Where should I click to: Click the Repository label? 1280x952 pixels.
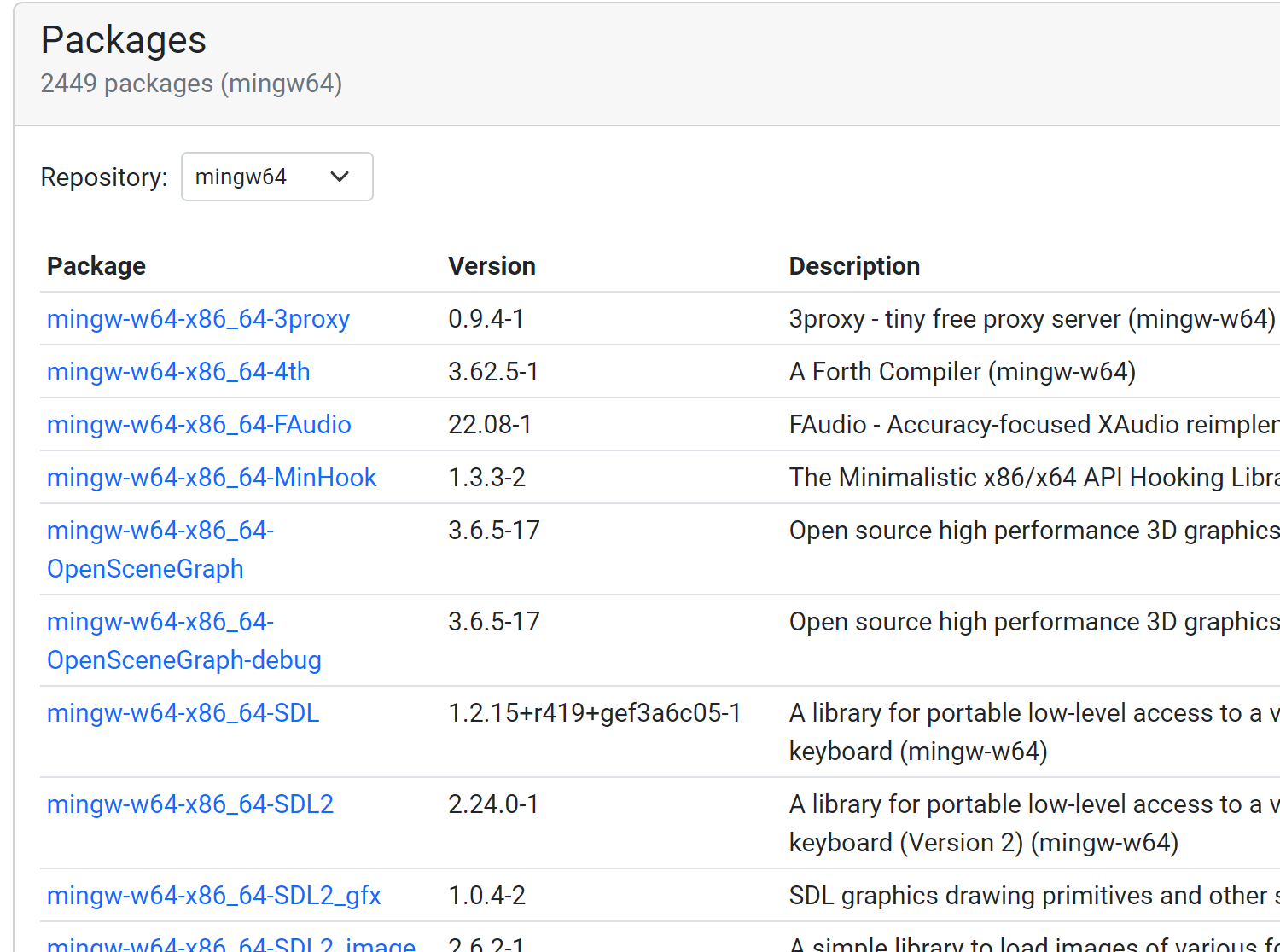(104, 177)
